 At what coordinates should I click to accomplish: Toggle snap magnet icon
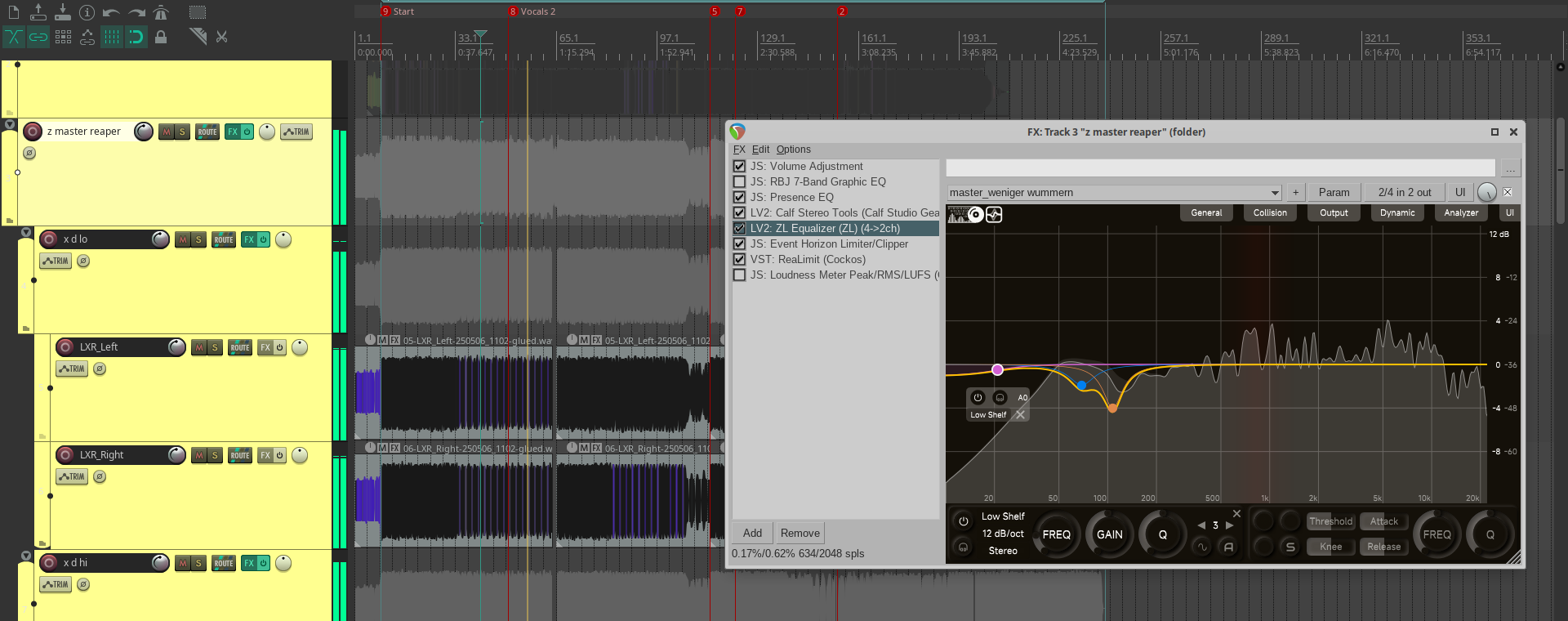[136, 37]
